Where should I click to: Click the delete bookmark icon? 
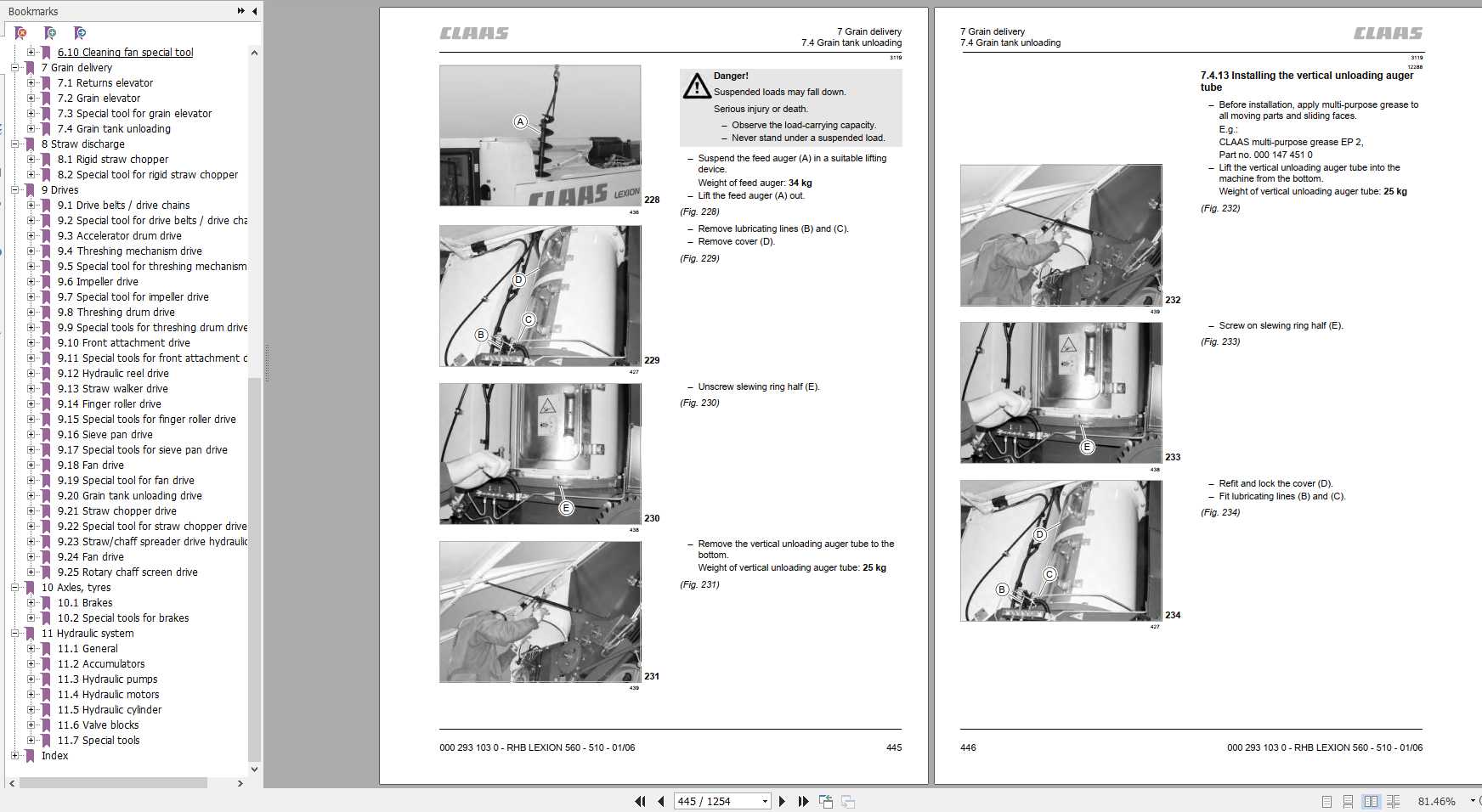pyautogui.click(x=20, y=33)
